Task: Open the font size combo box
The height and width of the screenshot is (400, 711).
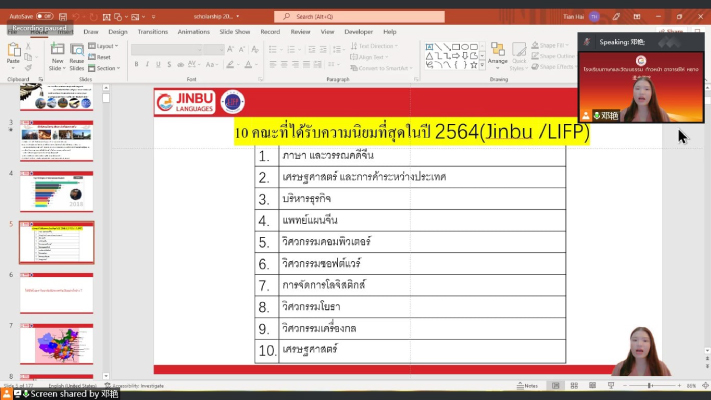Action: coord(214,49)
